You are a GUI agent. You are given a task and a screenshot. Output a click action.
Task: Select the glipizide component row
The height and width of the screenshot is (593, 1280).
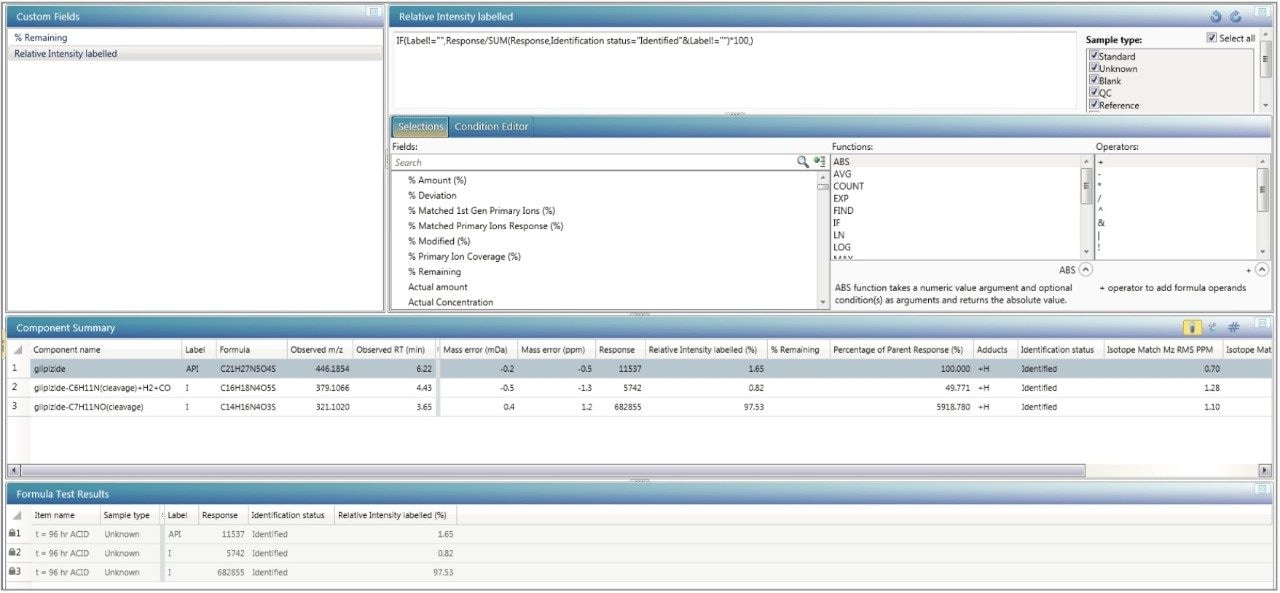[x=640, y=368]
